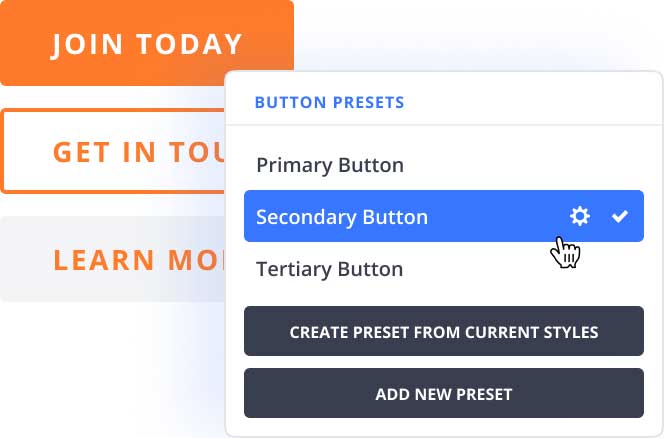Open Secondary Button preset settings gear
Viewport: 664px width, 438px height.
pos(579,216)
